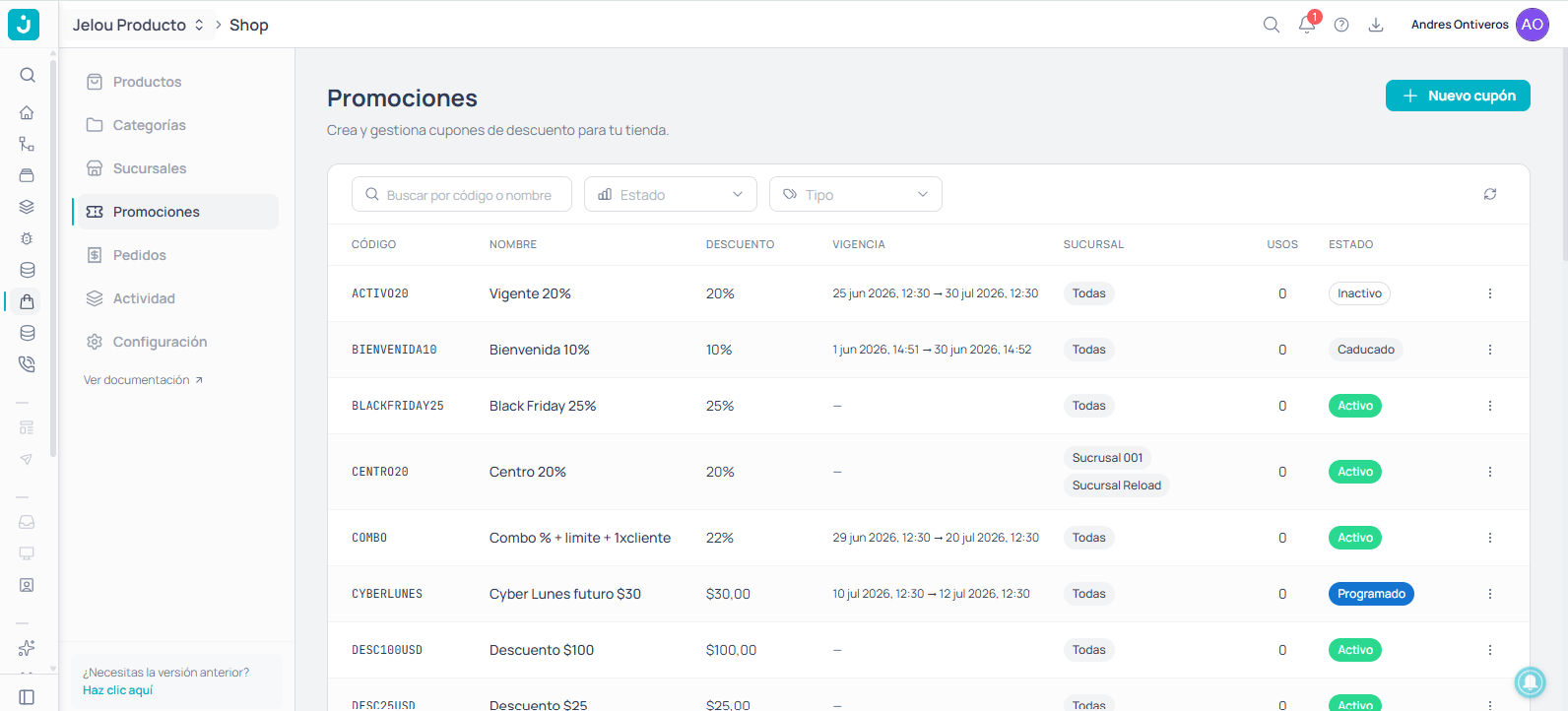The width and height of the screenshot is (1568, 711).
Task: Expand the Tipo filter dropdown
Action: click(856, 194)
